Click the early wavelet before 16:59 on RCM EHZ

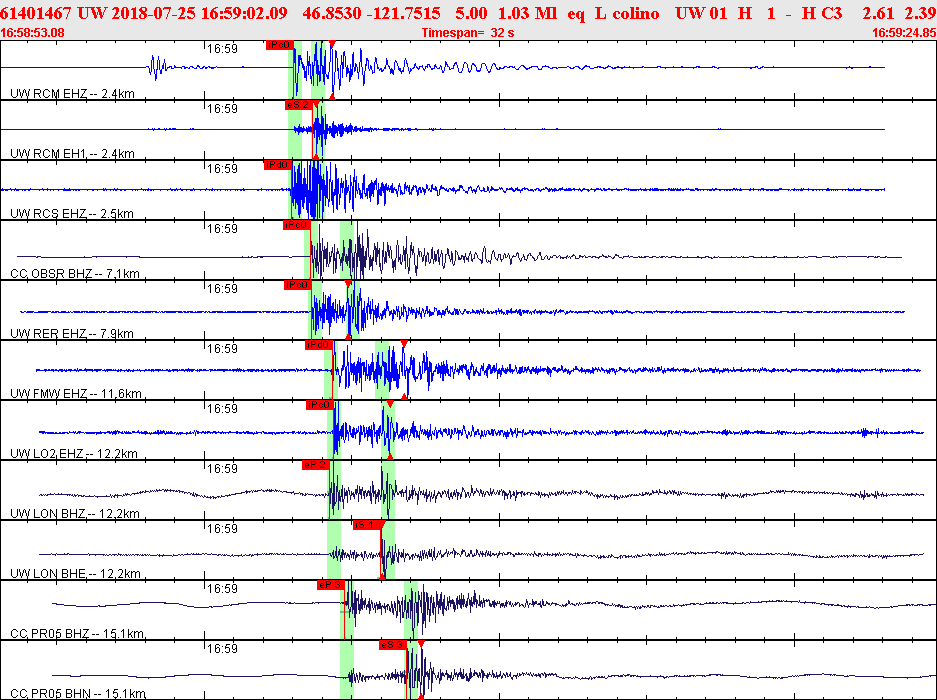[158, 68]
